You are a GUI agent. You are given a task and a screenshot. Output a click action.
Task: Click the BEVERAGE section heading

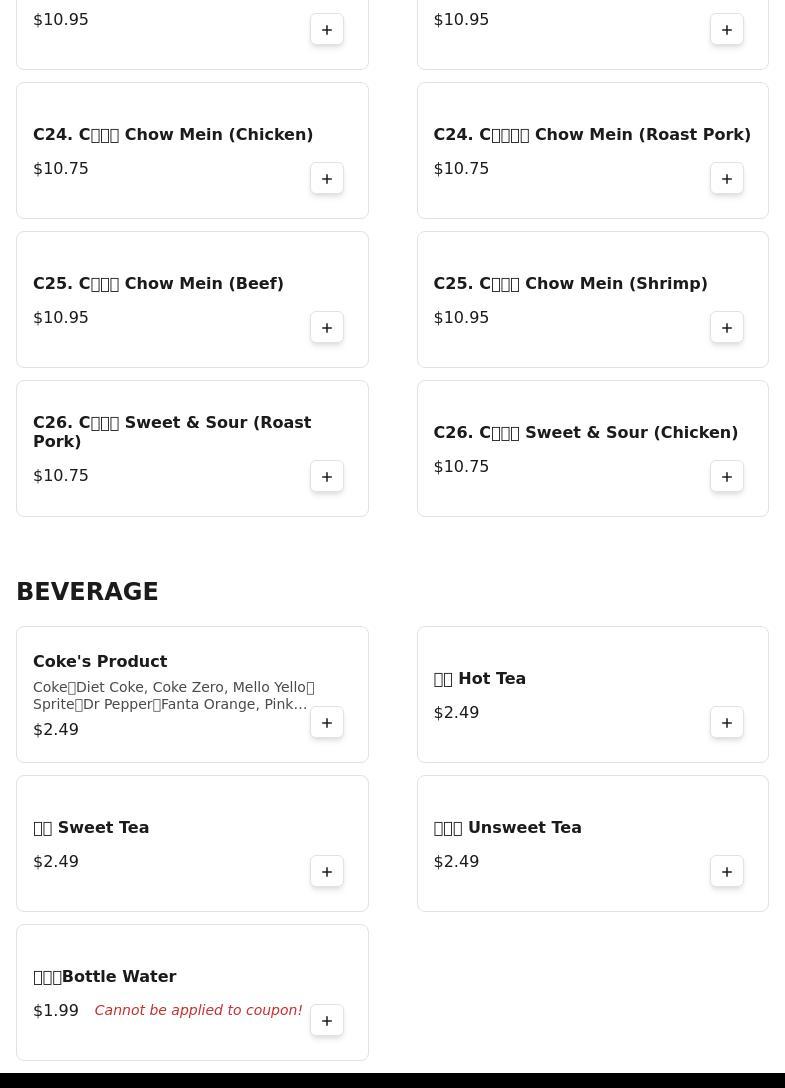[x=87, y=591]
